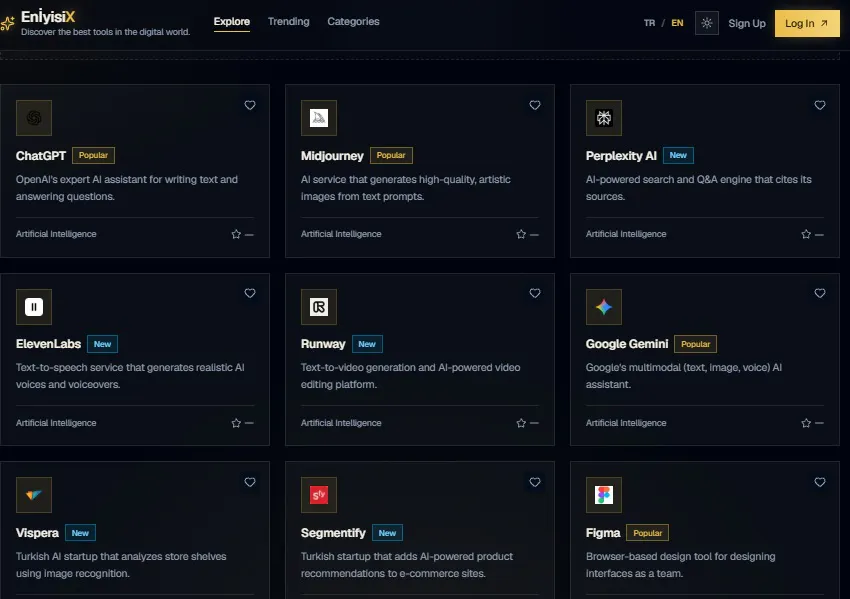Viewport: 850px width, 599px height.
Task: Click the star rating icon on Perplexity AI card
Action: pyautogui.click(x=806, y=234)
